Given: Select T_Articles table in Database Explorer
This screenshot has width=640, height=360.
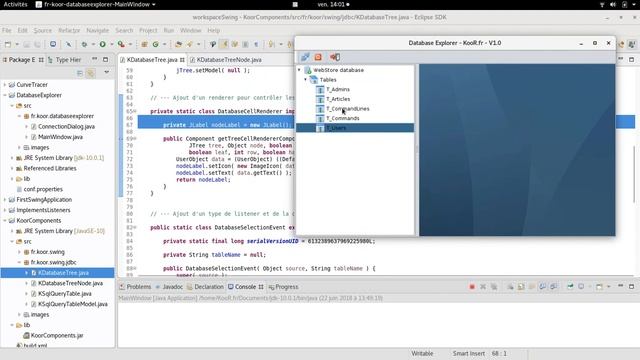Looking at the screenshot, I should [x=338, y=99].
